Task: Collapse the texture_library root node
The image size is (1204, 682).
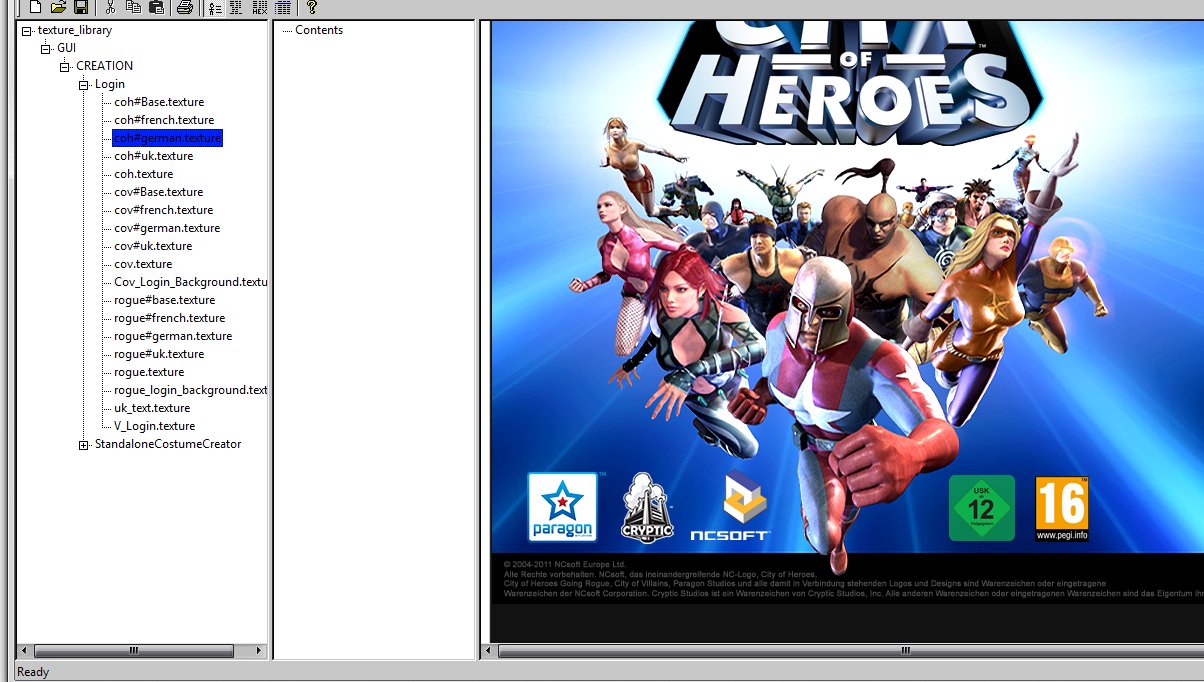Action: coord(27,30)
